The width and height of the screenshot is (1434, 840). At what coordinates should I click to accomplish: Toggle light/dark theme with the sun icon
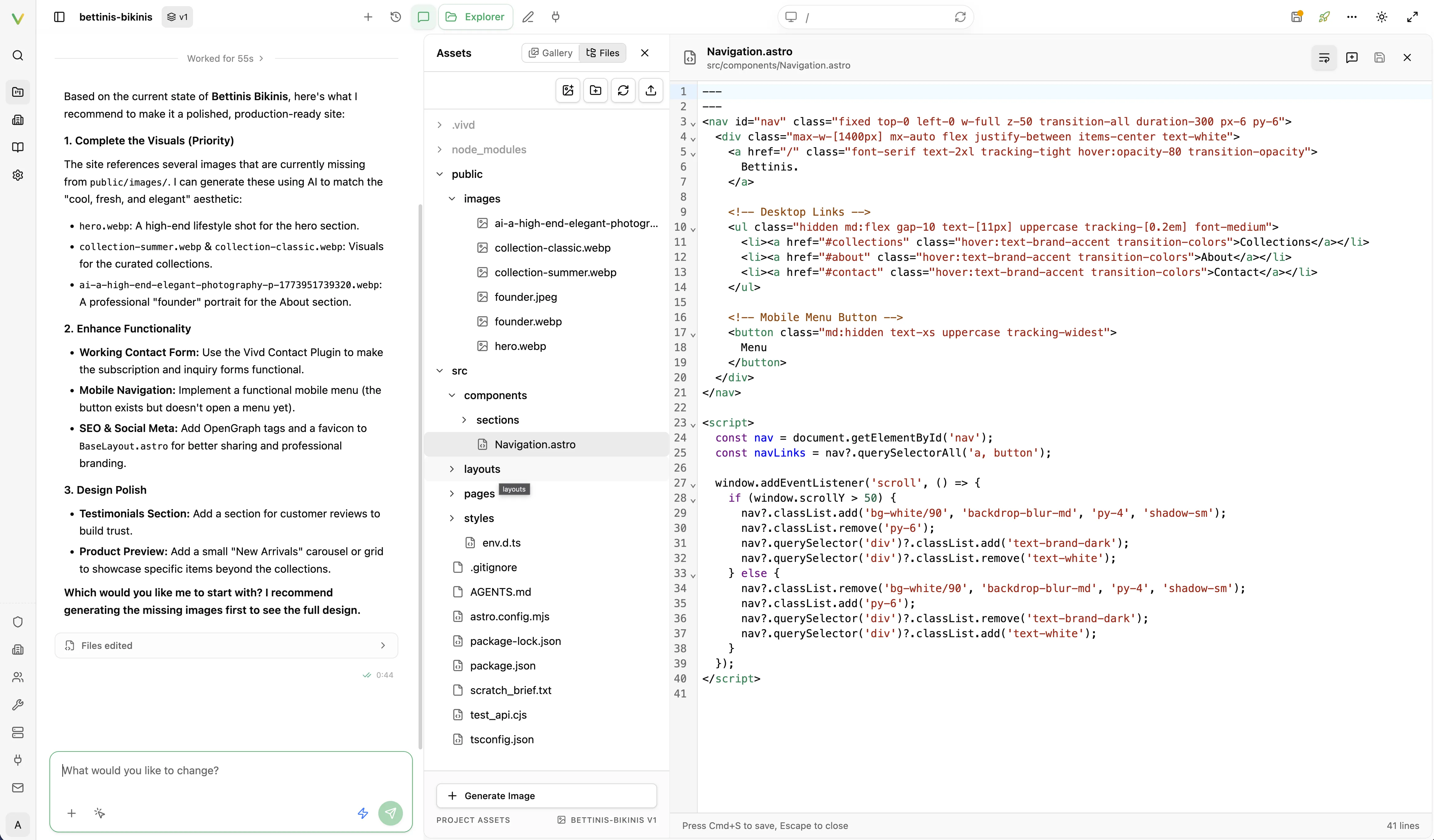tap(1382, 17)
